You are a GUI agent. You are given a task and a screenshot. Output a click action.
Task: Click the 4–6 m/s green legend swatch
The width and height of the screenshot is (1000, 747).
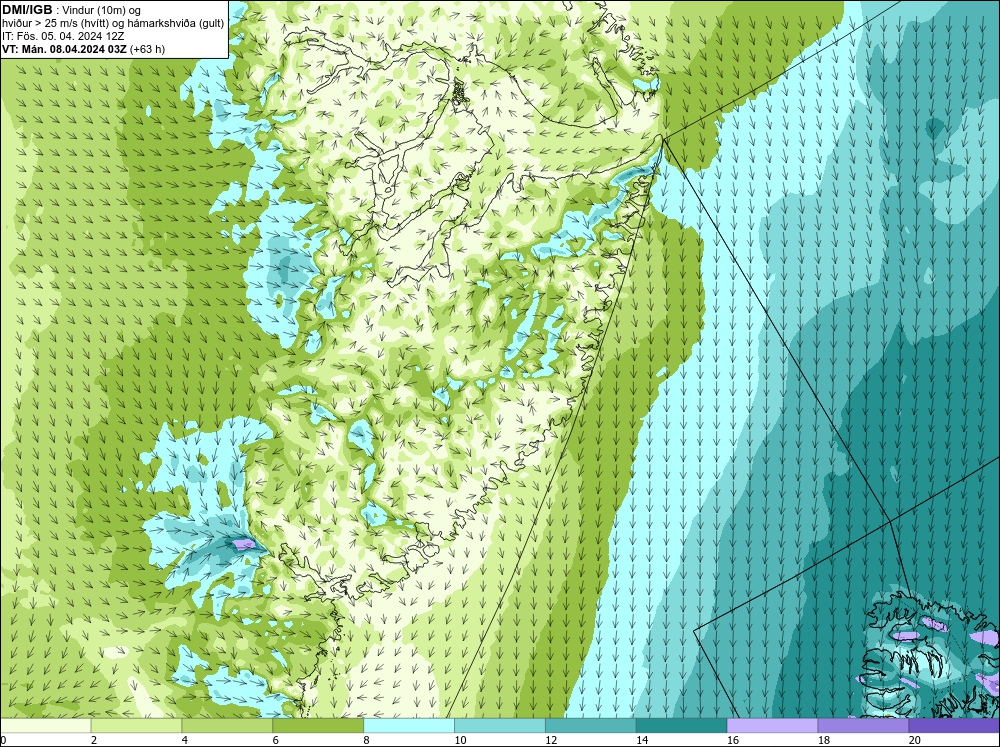tap(227, 726)
